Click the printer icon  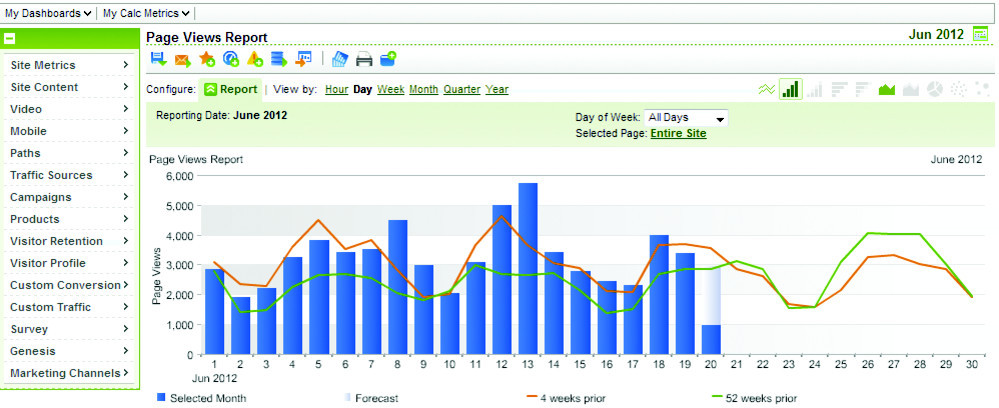[x=364, y=60]
